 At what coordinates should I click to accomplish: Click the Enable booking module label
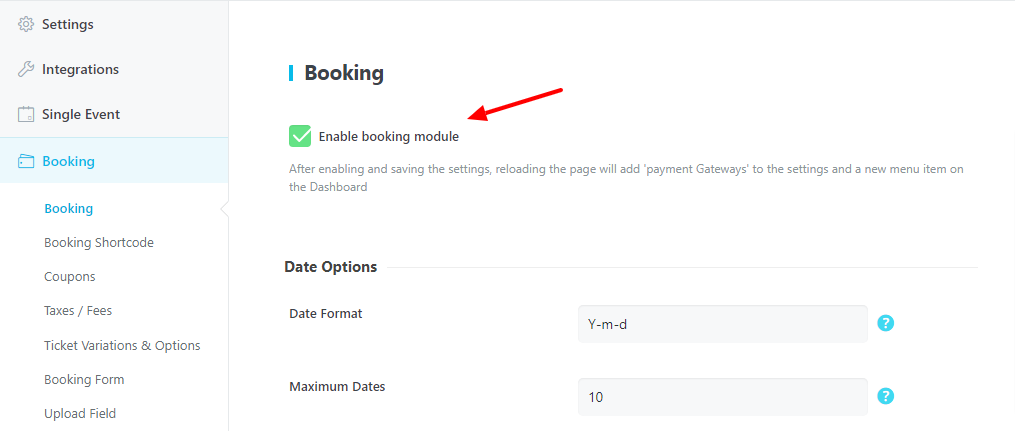click(x=388, y=137)
